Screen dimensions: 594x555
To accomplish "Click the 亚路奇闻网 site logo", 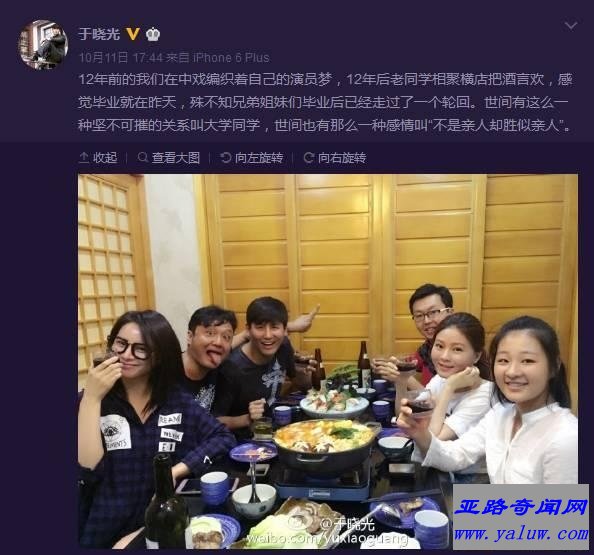I will (521, 507).
